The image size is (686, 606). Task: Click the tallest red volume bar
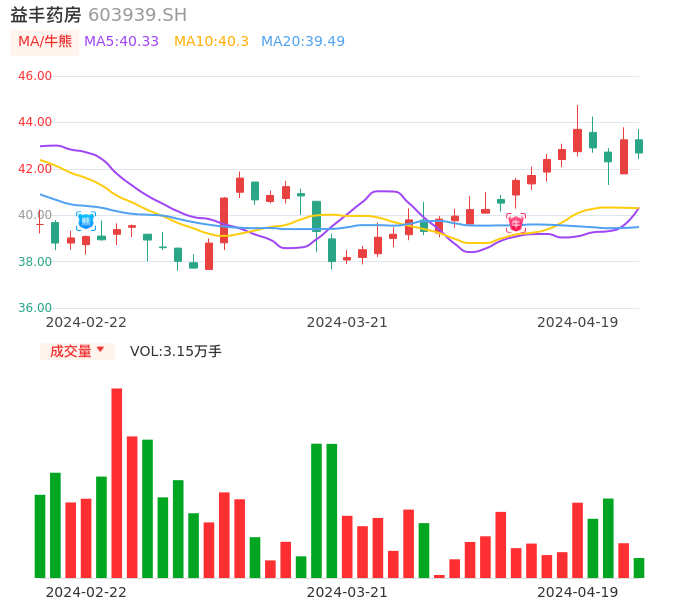(x=117, y=482)
